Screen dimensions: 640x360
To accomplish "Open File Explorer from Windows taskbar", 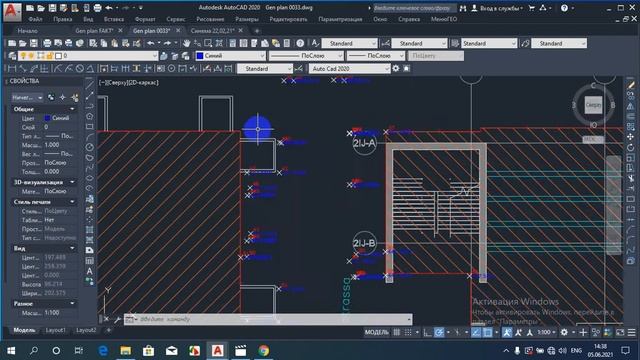I will click(x=125, y=350).
